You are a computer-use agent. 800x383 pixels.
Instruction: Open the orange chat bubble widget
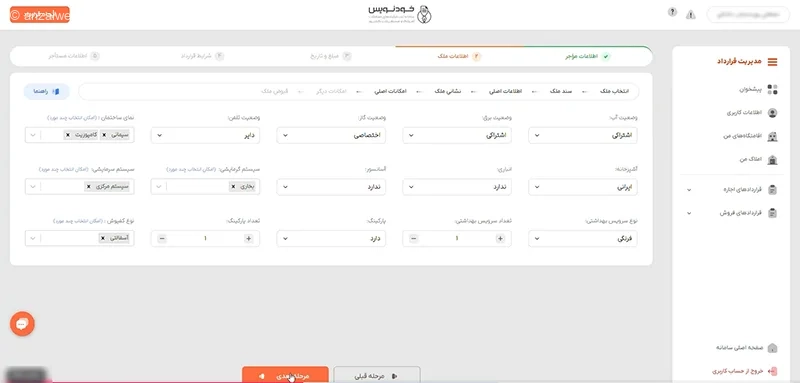coord(22,324)
